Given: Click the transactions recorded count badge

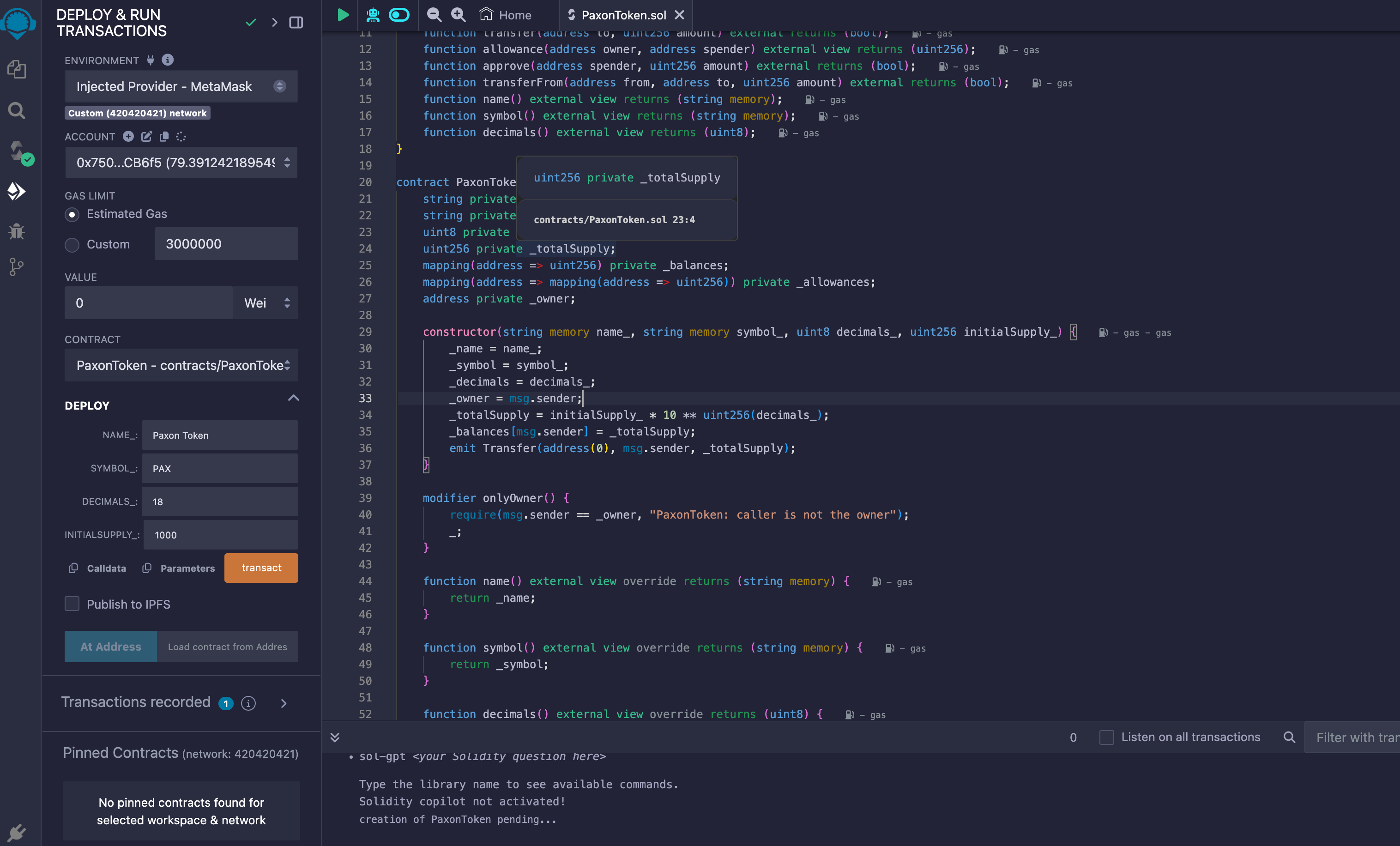Looking at the screenshot, I should point(226,703).
